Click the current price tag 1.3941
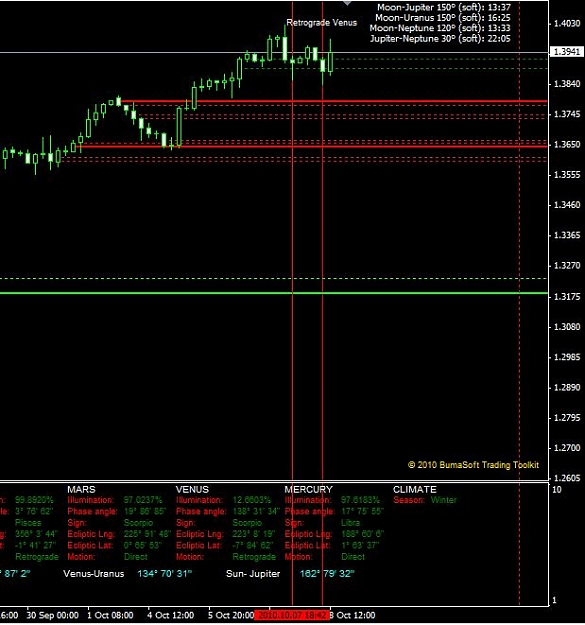This screenshot has width=585, height=625. (567, 52)
